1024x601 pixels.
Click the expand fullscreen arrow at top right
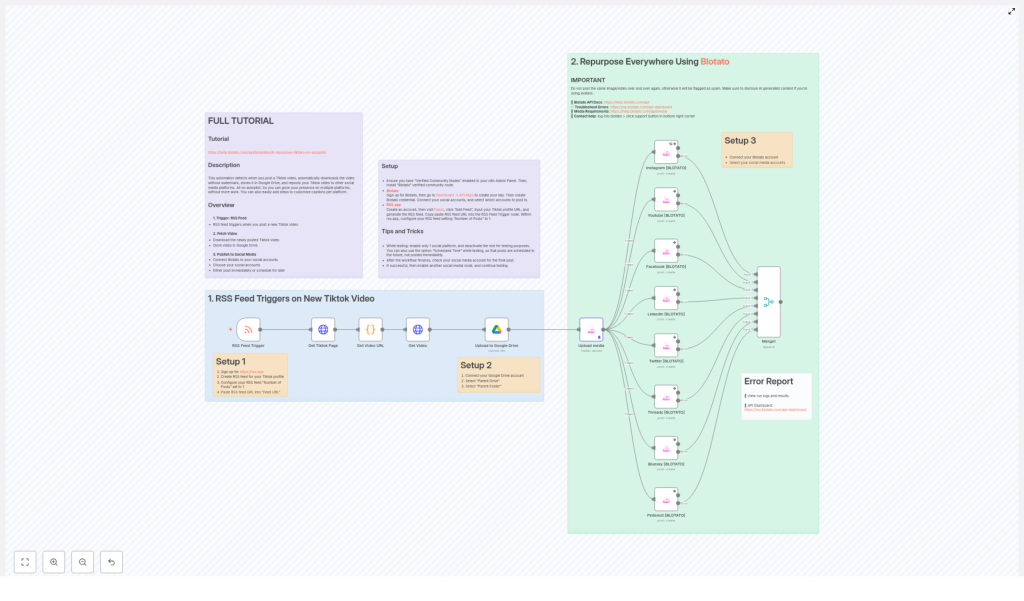1012,12
